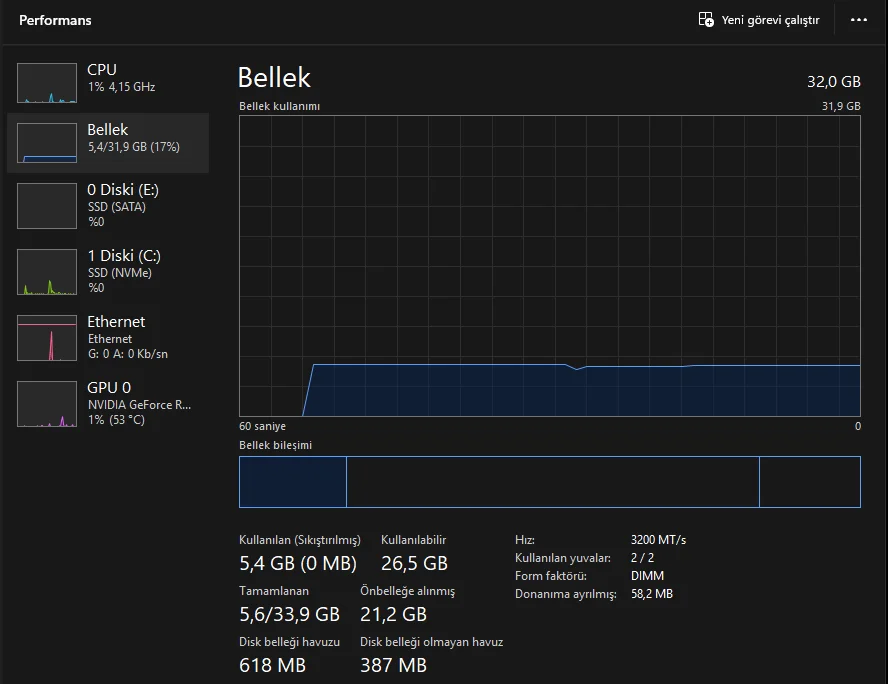The image size is (888, 684).
Task: Click the 31,9 GB graph maximum label
Action: point(841,106)
